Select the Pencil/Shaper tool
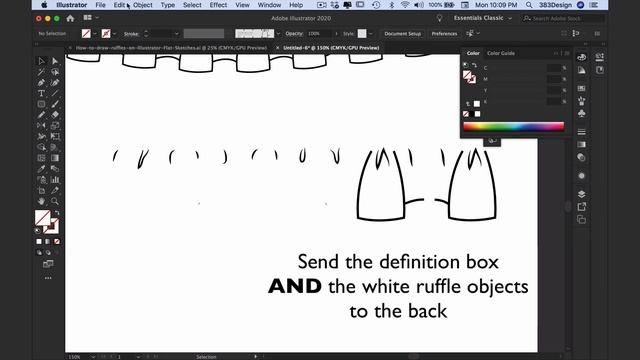 coord(41,115)
